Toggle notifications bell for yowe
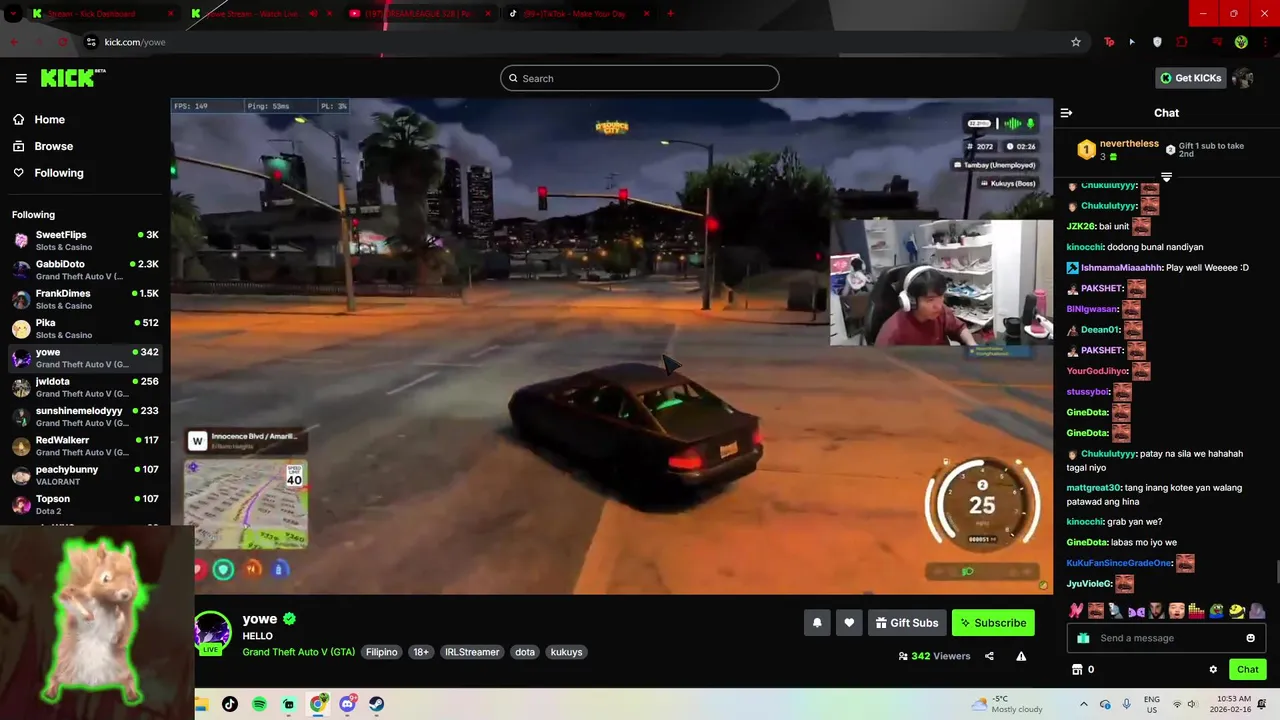Screen dimensions: 1280x720 point(817,623)
